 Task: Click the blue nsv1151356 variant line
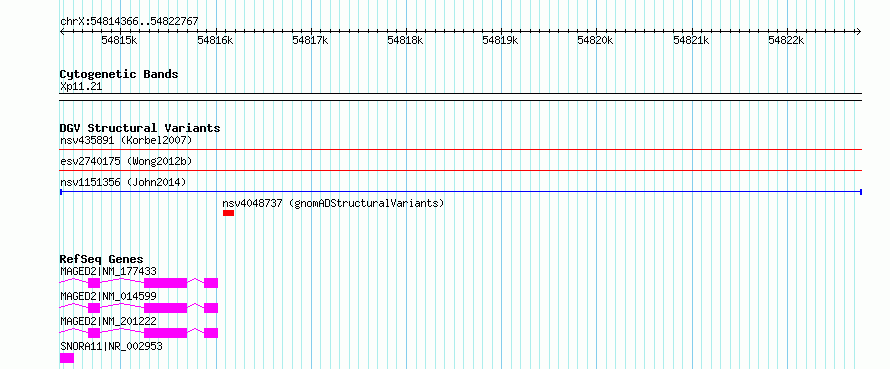461,192
